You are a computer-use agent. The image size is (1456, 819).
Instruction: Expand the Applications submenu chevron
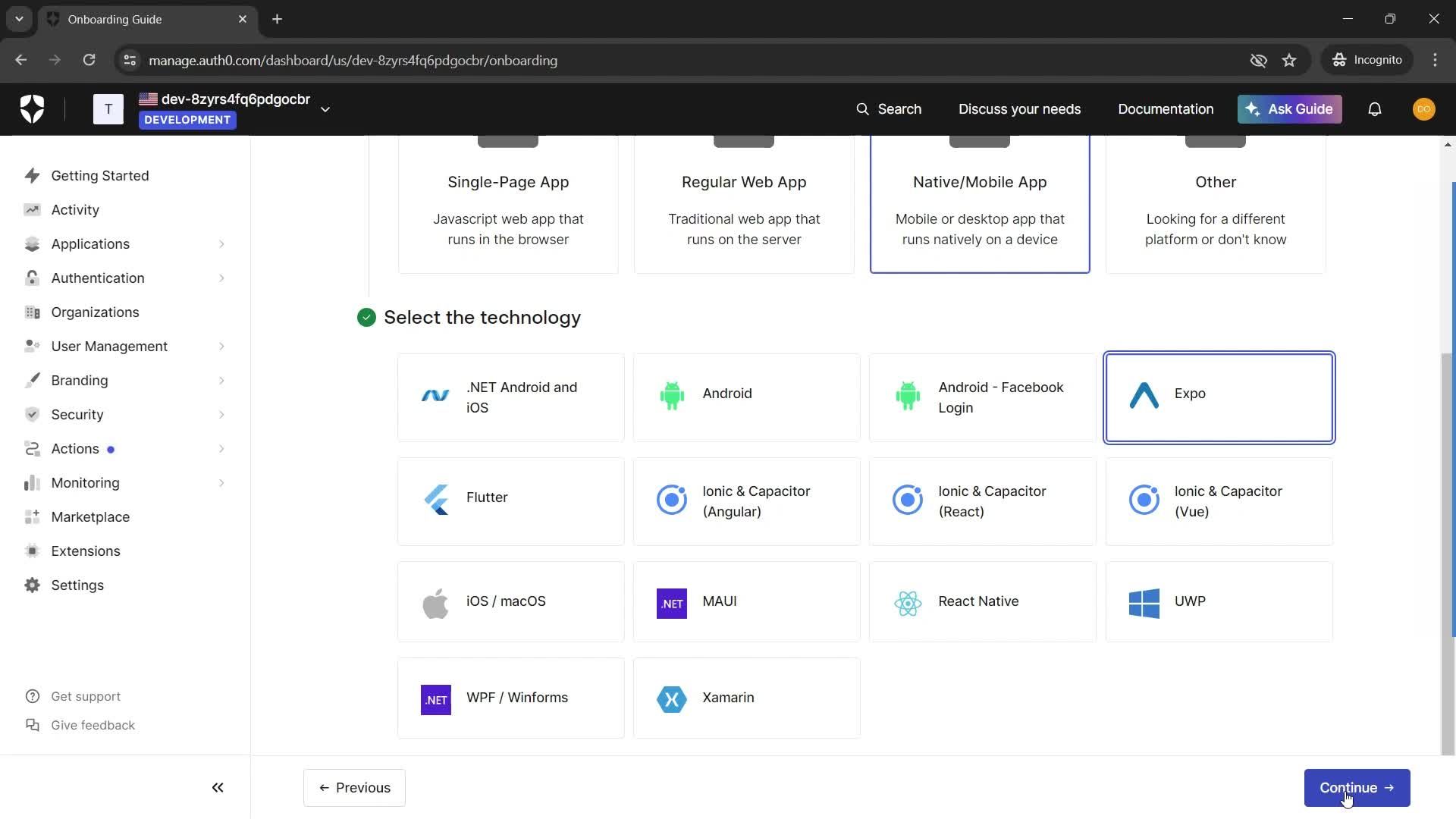point(221,244)
